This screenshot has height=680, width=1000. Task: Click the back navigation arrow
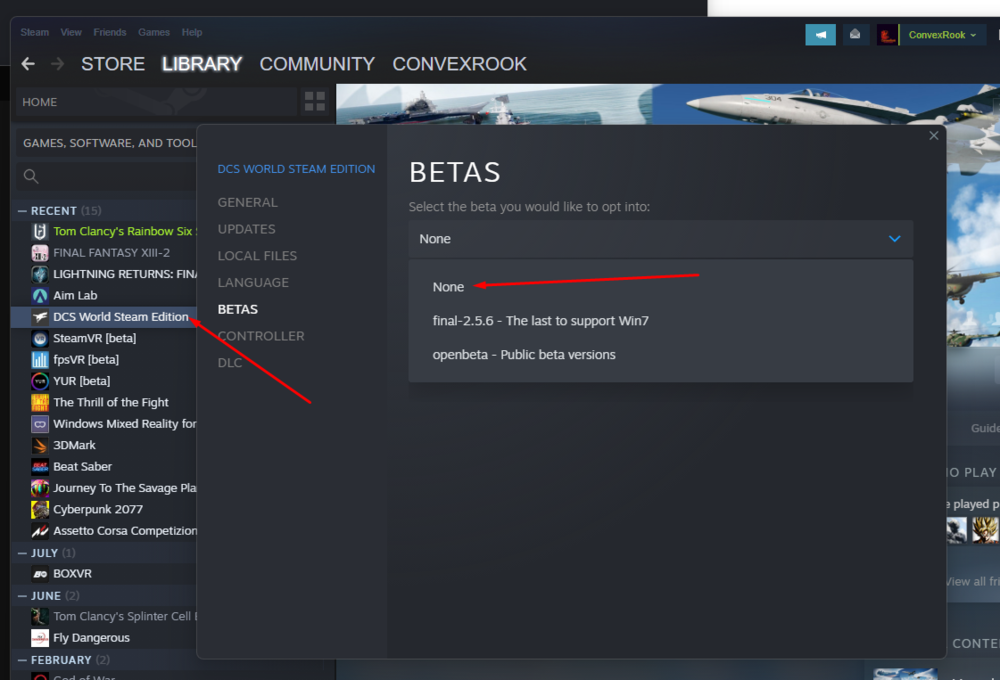pyautogui.click(x=27, y=64)
